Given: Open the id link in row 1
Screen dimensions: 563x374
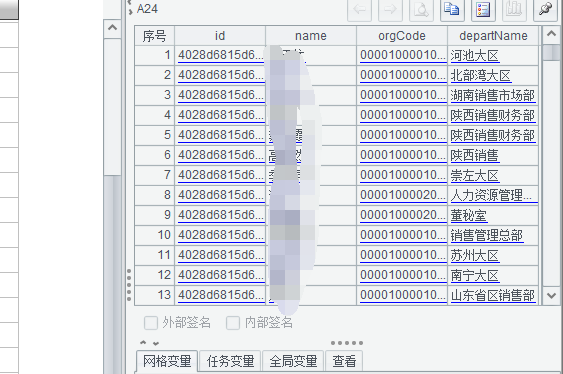Looking at the screenshot, I should [221, 55].
